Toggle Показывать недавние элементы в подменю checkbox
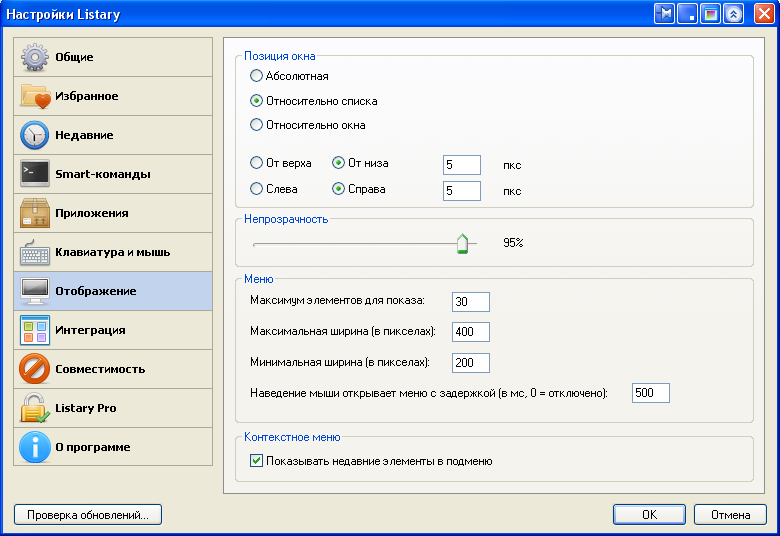The image size is (780, 536). 256,461
